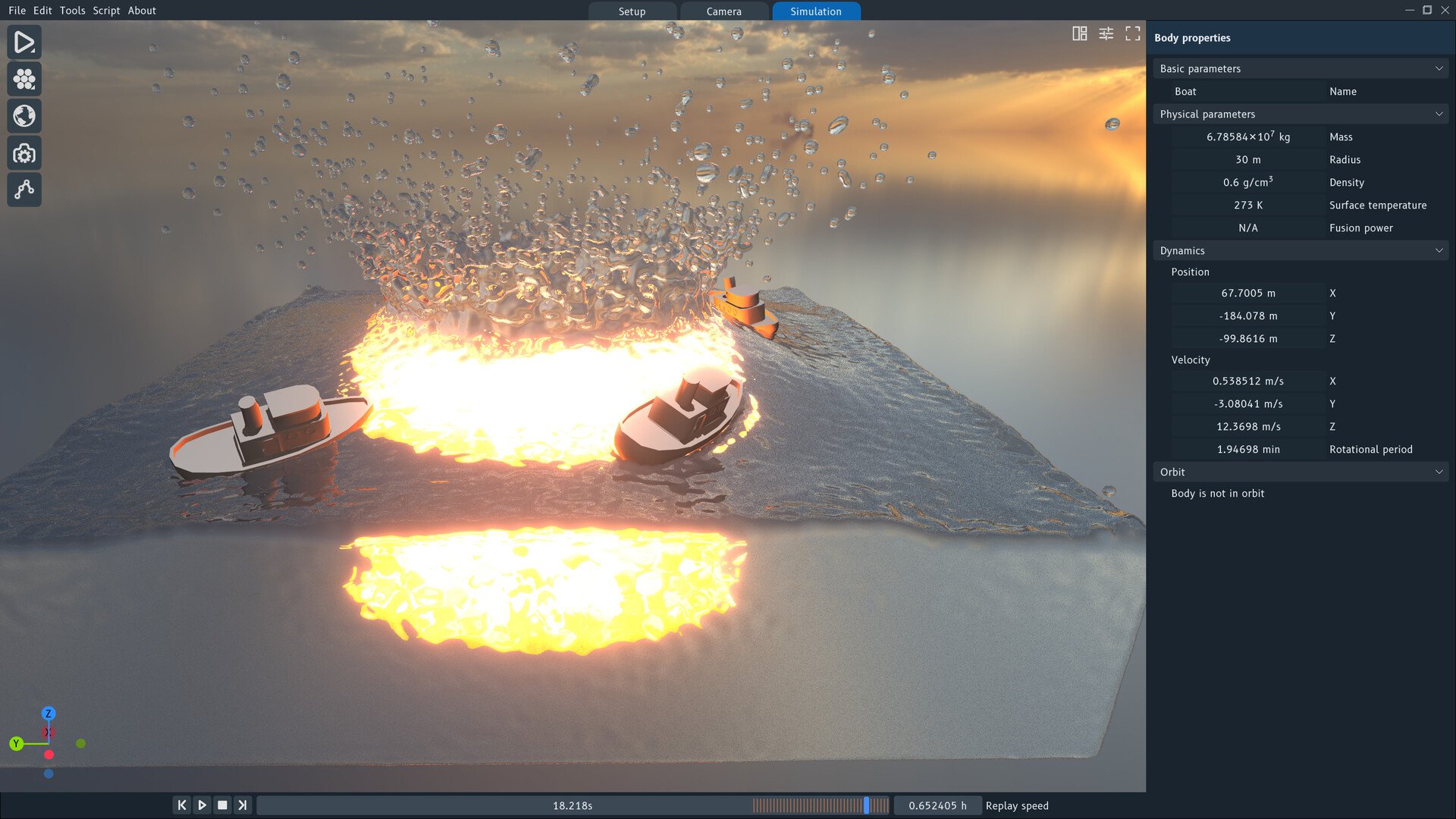This screenshot has height=819, width=1456.
Task: Skip to the simulation start
Action: pos(181,805)
